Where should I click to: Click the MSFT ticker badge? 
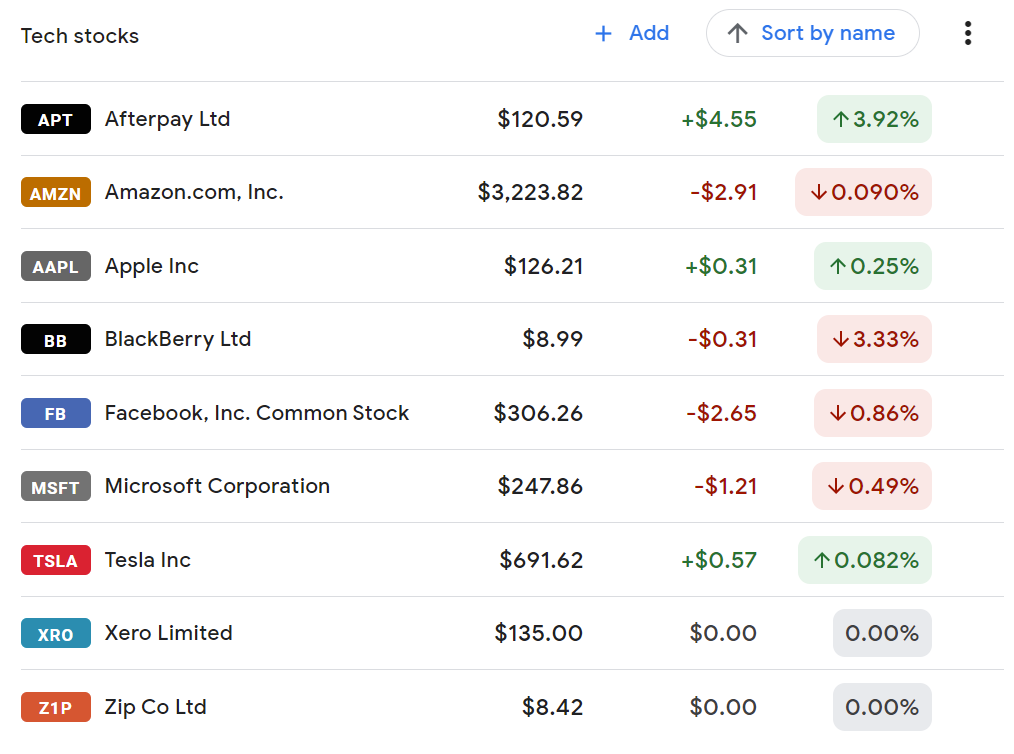[55, 486]
